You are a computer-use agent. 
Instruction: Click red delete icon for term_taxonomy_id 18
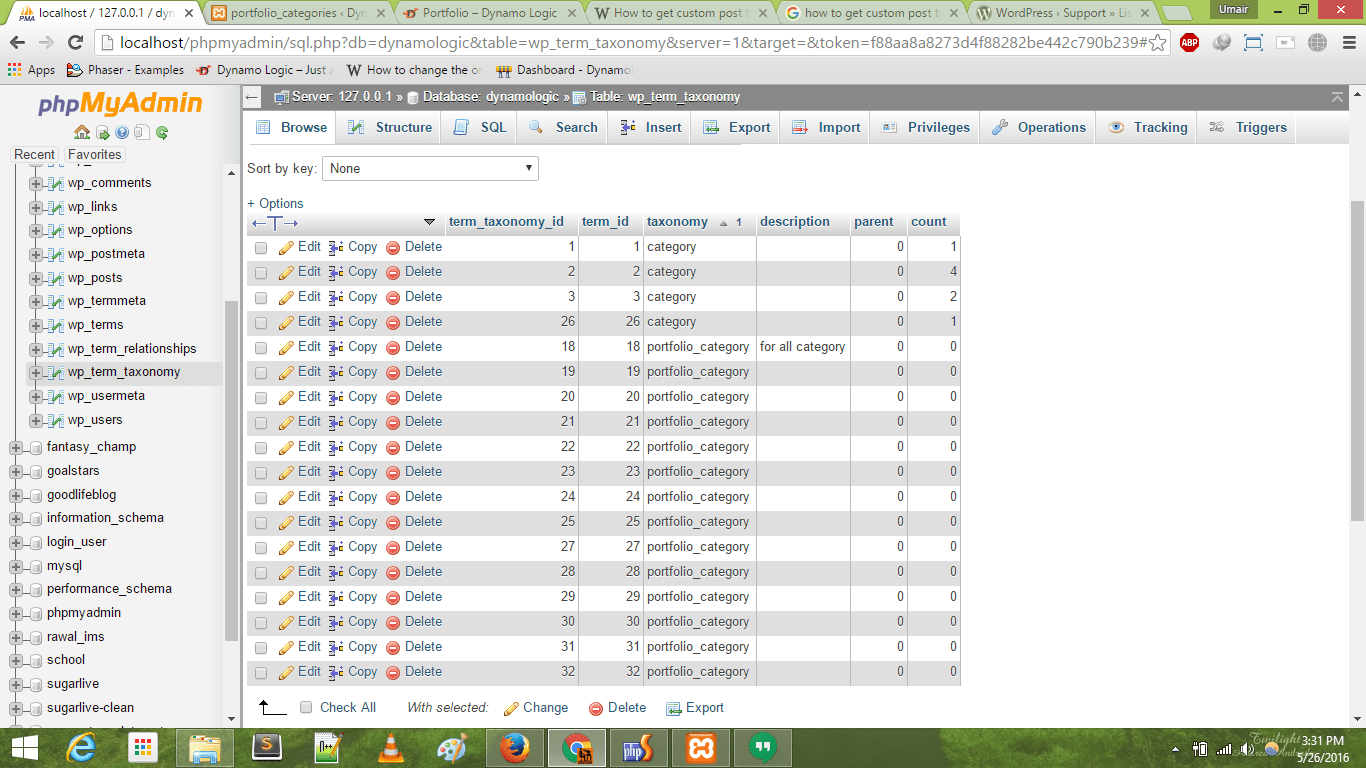[x=393, y=347]
